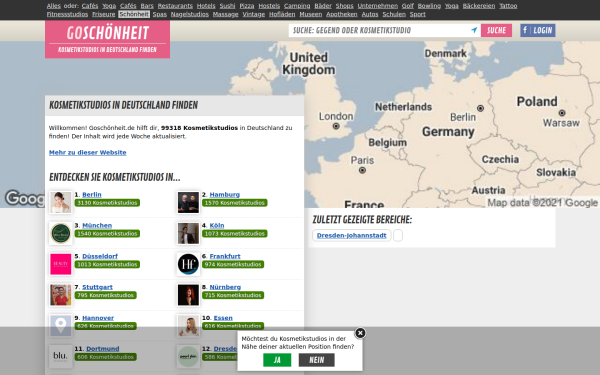Image resolution: width=600 pixels, height=375 pixels.
Task: Click the highlighted Schönheit category
Action: pyautogui.click(x=134, y=14)
